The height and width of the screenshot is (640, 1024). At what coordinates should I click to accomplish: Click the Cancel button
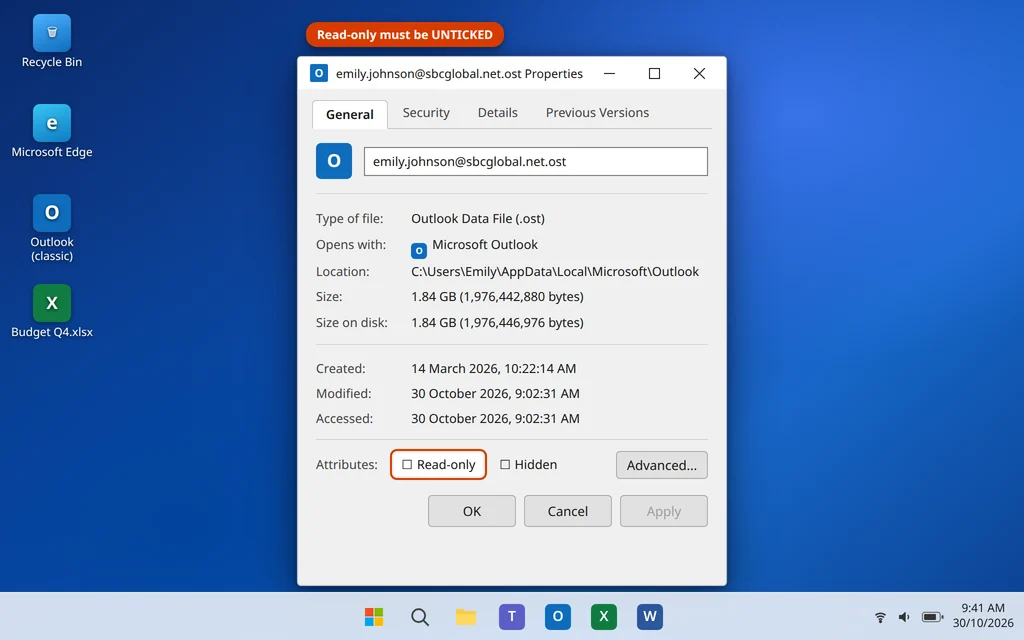[568, 511]
